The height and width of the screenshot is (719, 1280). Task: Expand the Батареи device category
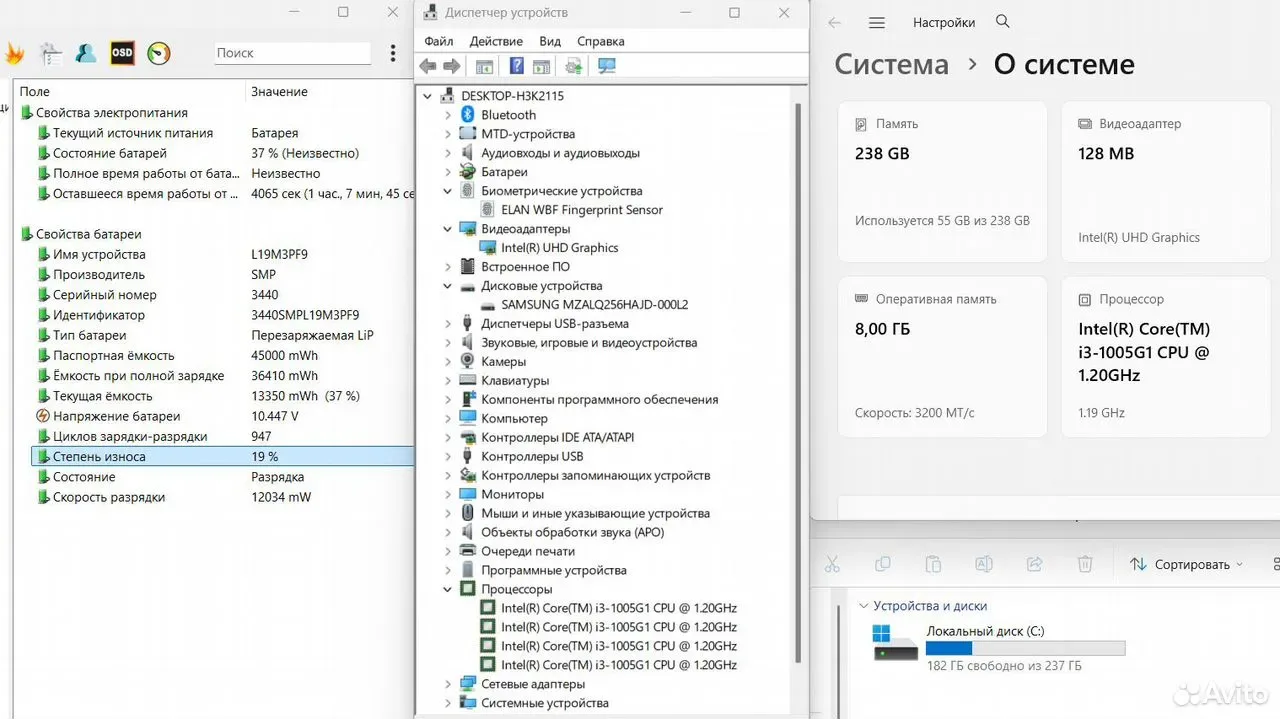[x=448, y=172]
